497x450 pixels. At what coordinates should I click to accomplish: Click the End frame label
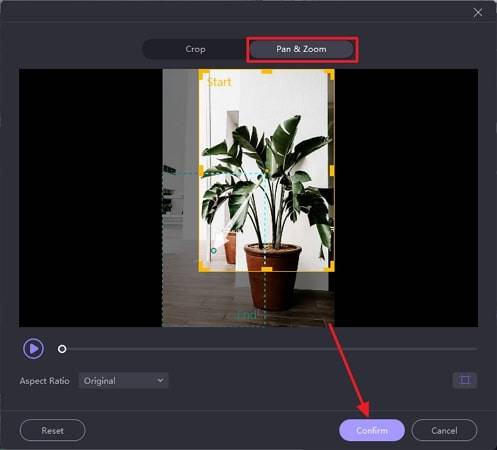[x=247, y=315]
